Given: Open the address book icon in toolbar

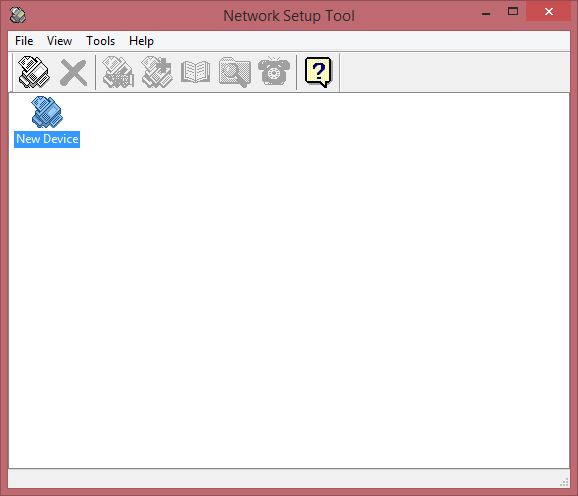Looking at the screenshot, I should coord(195,72).
